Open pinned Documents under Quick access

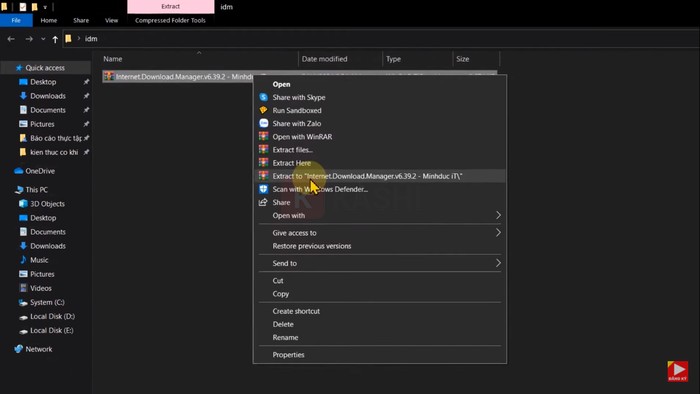48,110
